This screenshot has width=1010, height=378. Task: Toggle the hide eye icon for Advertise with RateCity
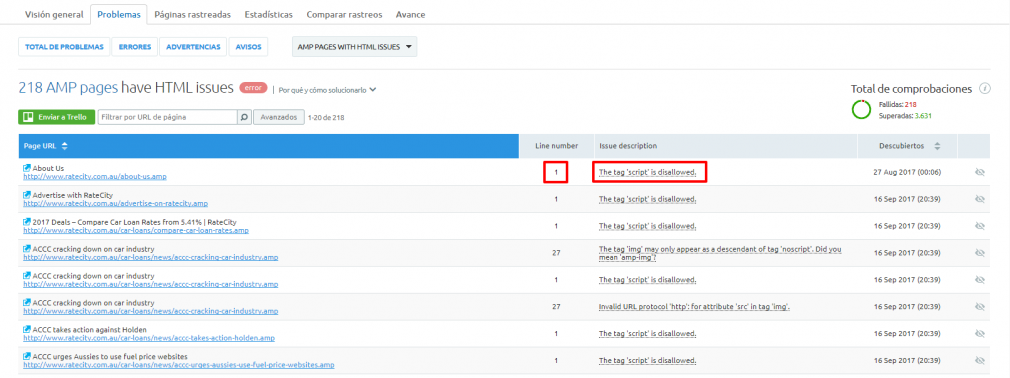click(980, 200)
